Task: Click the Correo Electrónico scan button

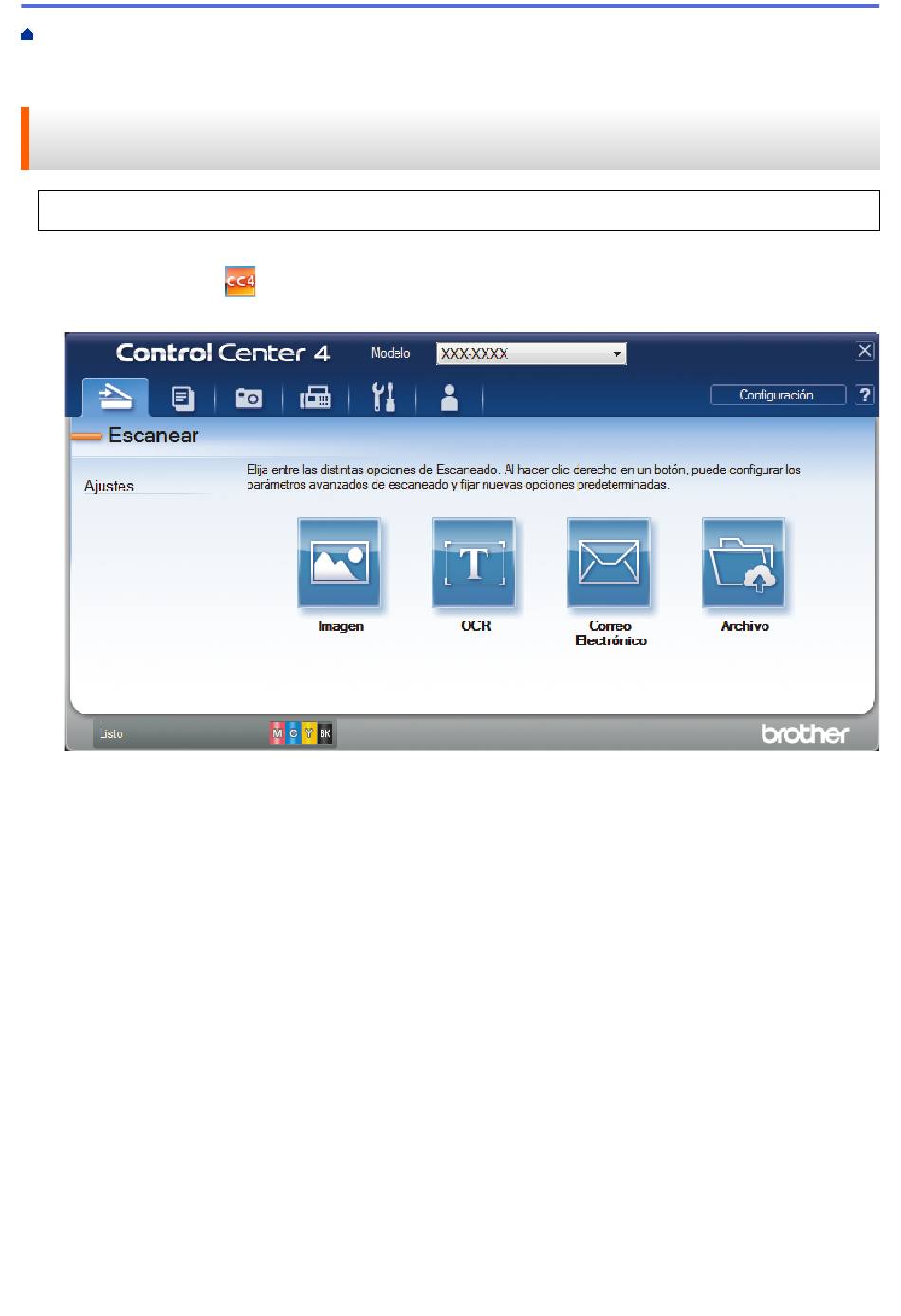Action: pyautogui.click(x=609, y=563)
